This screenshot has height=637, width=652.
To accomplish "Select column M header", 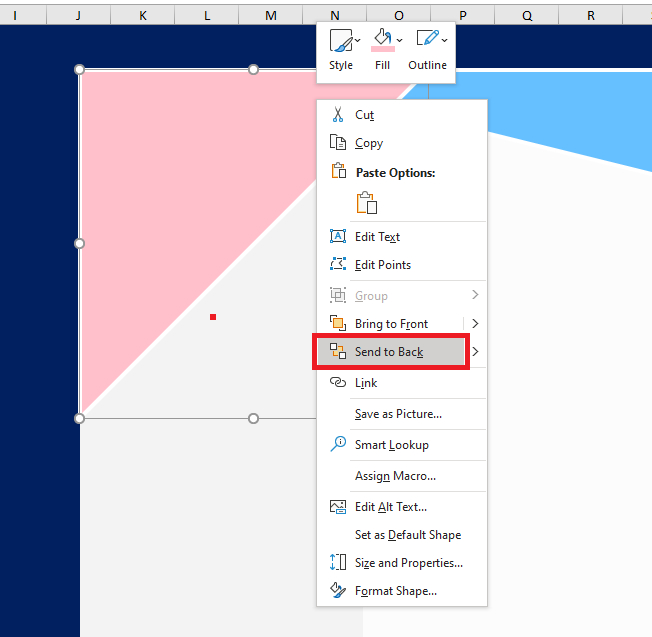I will pos(271,15).
